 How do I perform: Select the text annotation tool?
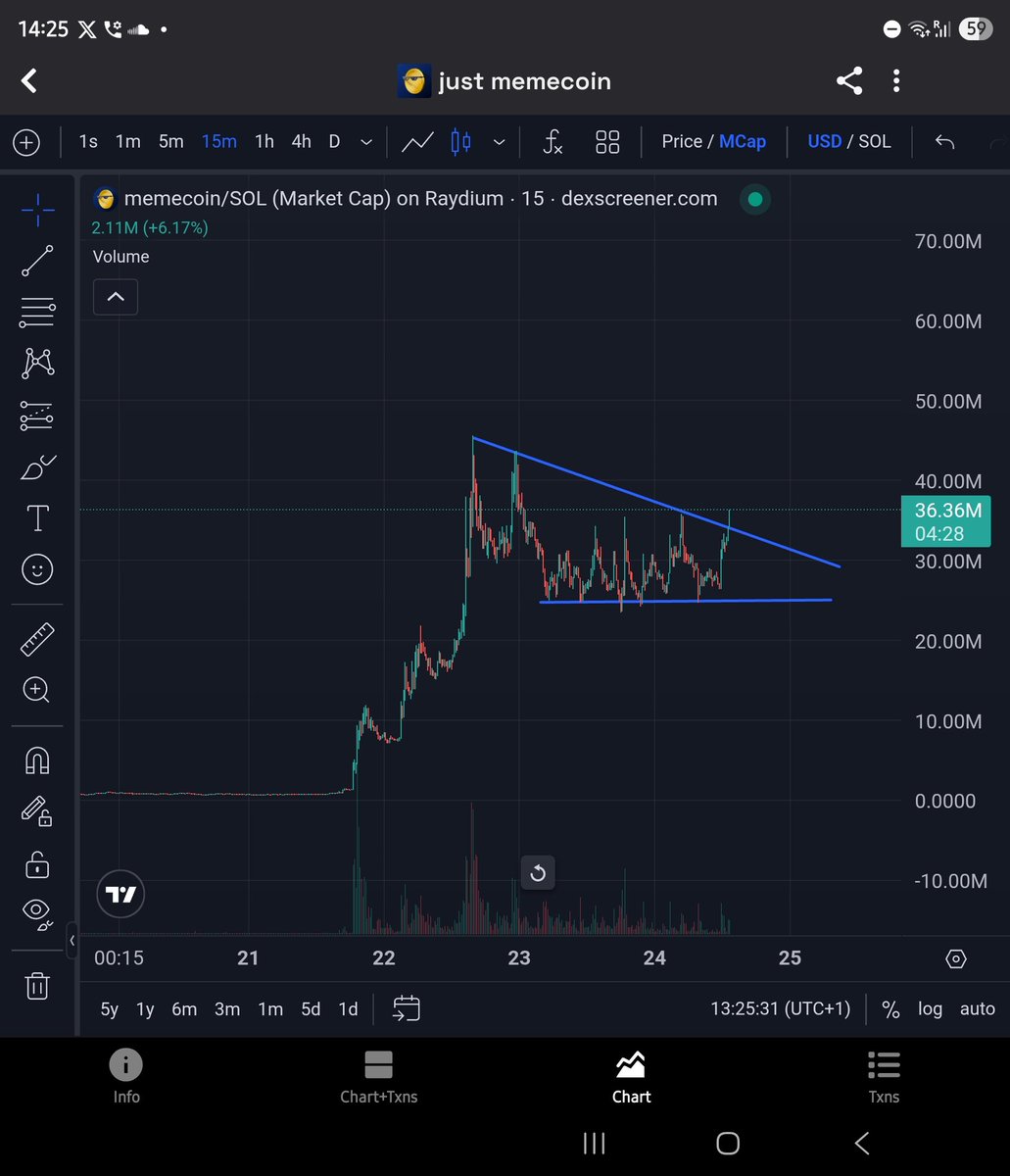click(x=36, y=517)
